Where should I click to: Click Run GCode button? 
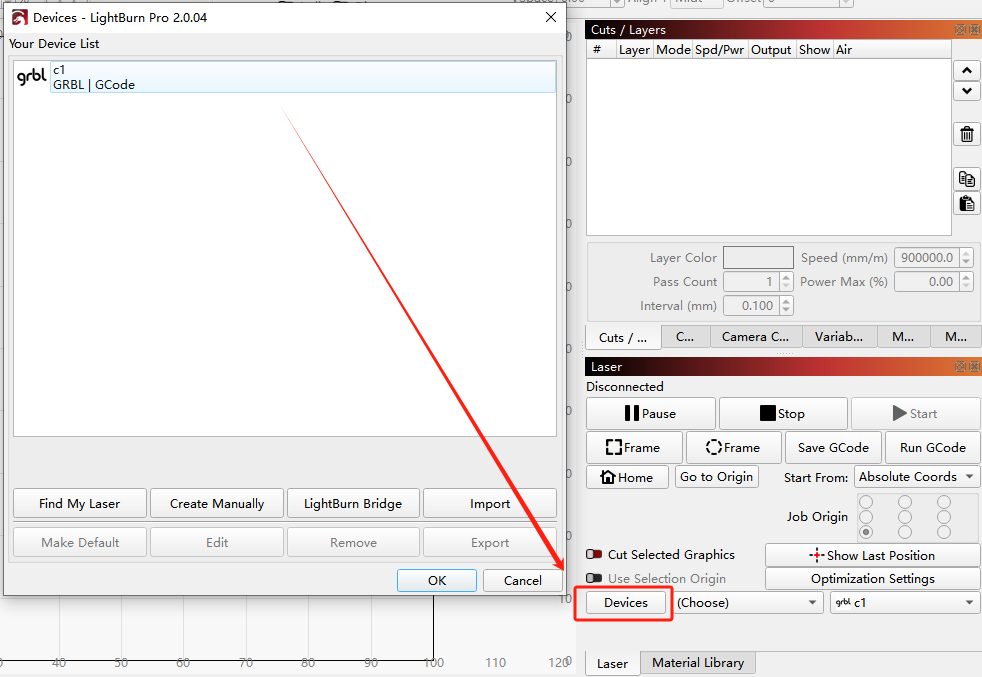click(x=933, y=447)
